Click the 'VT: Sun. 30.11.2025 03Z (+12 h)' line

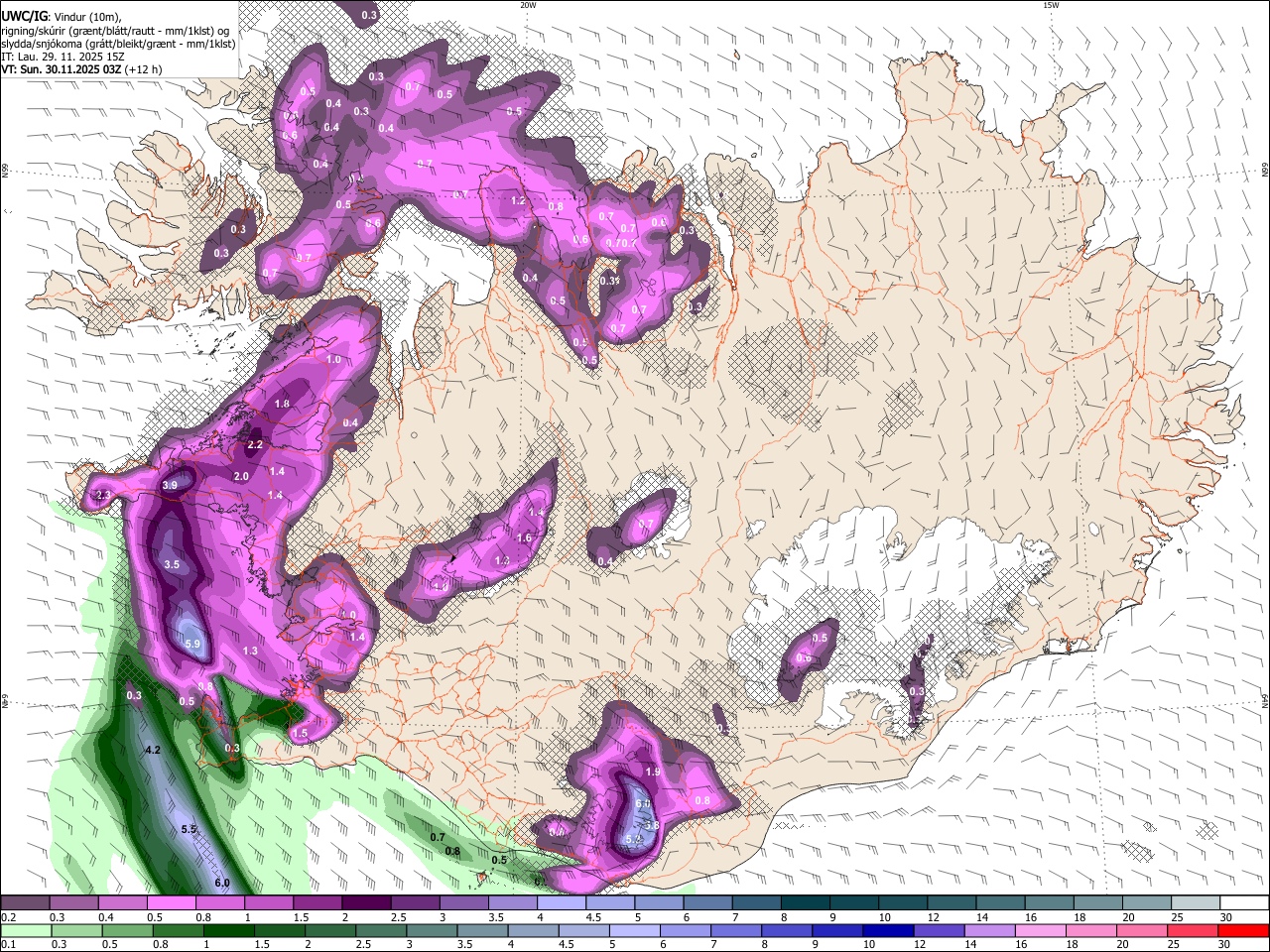click(x=81, y=70)
